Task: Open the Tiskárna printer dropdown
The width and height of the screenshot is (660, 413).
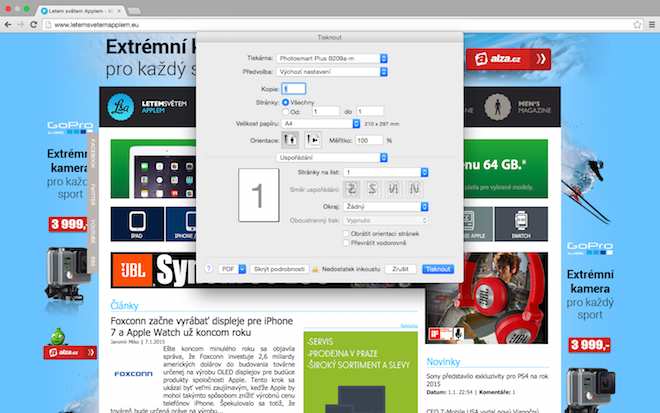Action: click(x=332, y=59)
